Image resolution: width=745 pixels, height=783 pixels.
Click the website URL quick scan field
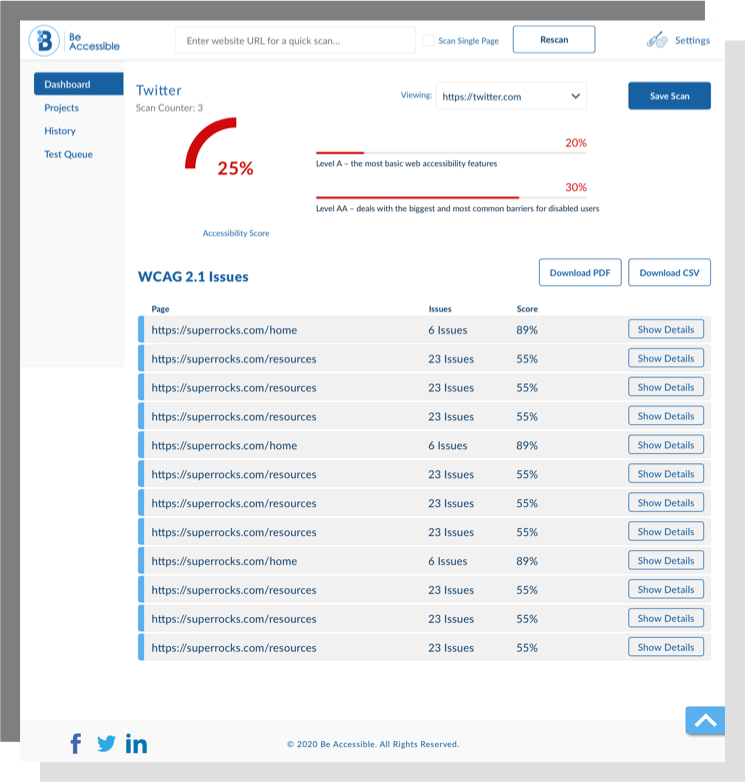tap(295, 40)
